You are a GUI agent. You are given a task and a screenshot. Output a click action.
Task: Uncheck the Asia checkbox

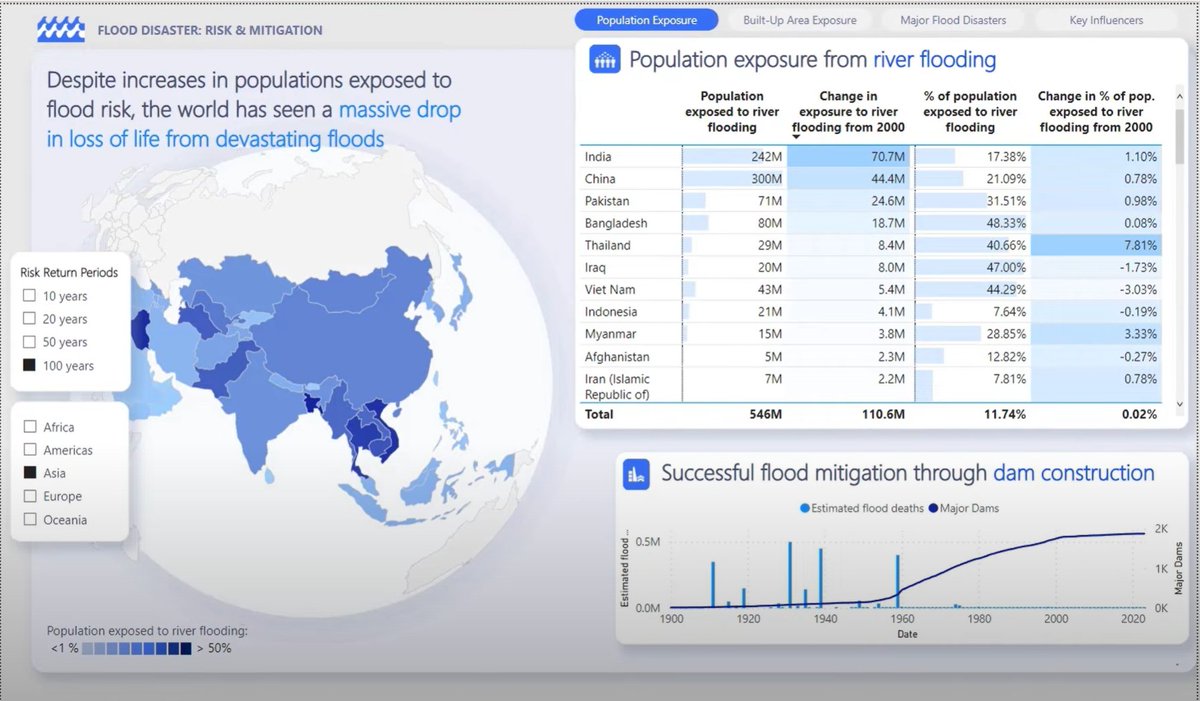(31, 473)
